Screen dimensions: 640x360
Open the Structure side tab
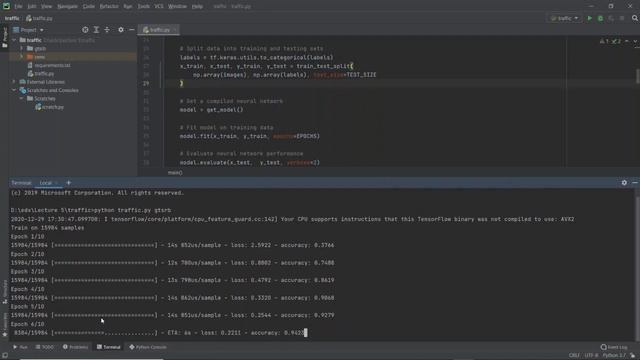pyautogui.click(x=4, y=292)
